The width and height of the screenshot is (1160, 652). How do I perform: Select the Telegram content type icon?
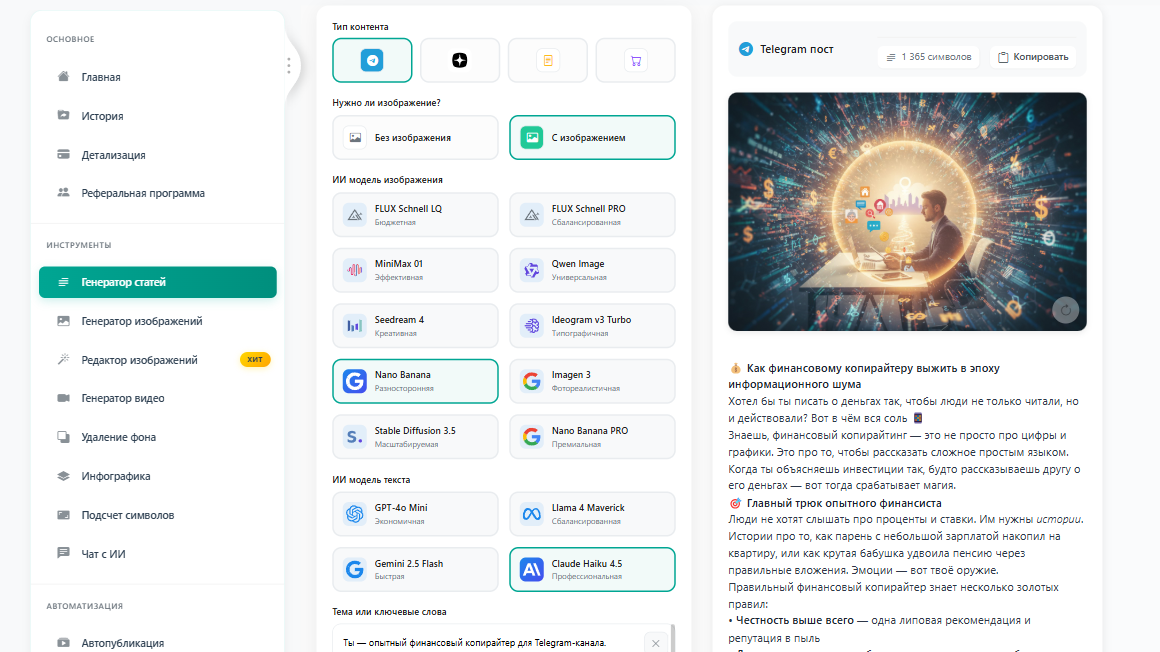372,60
